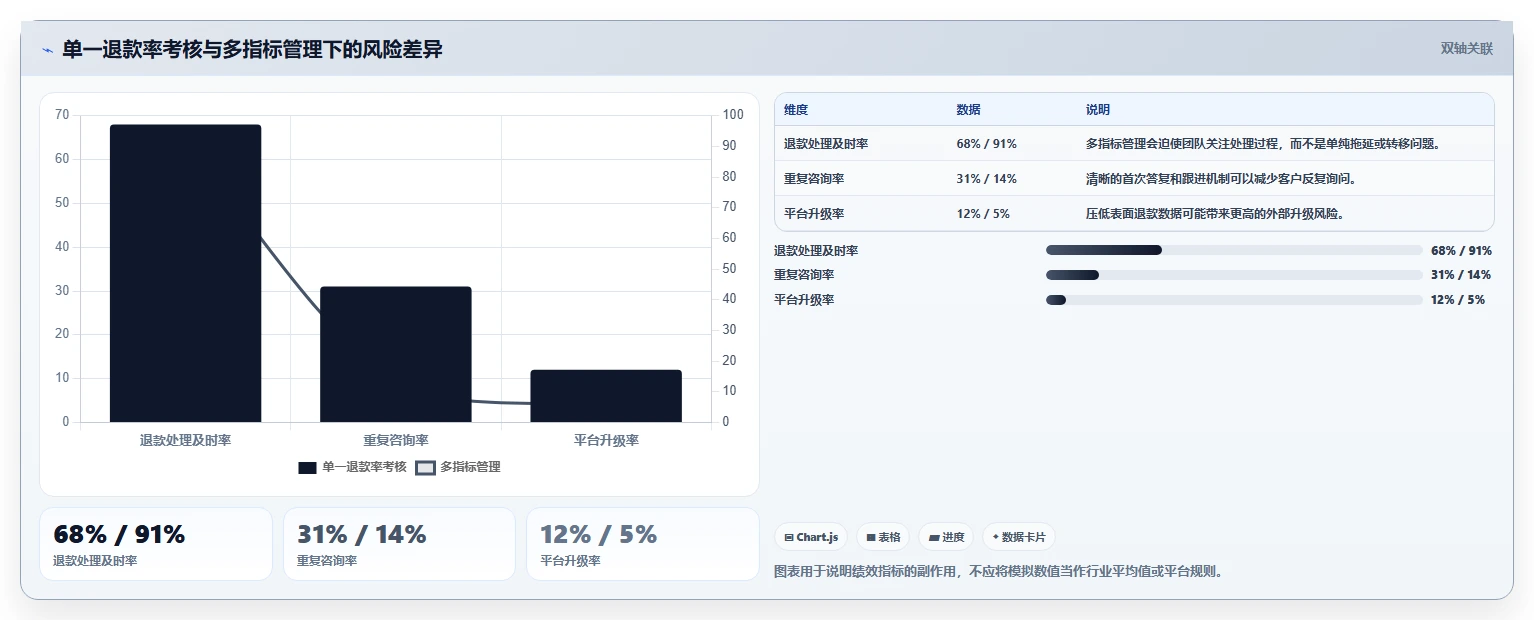Click the 维度 table column header
Screen dimensions: 1534x620
[796, 110]
